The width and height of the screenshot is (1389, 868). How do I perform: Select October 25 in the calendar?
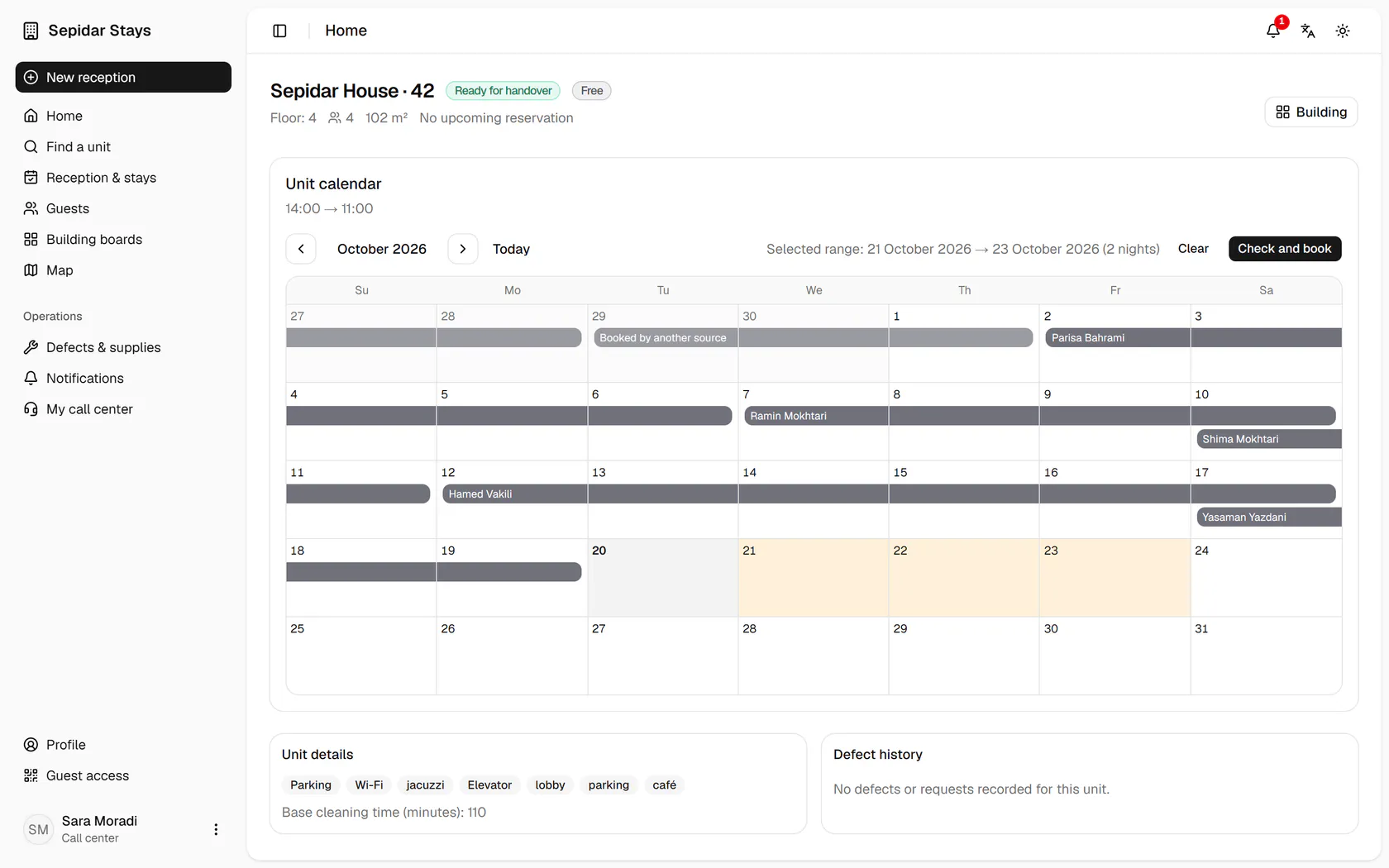(361, 656)
